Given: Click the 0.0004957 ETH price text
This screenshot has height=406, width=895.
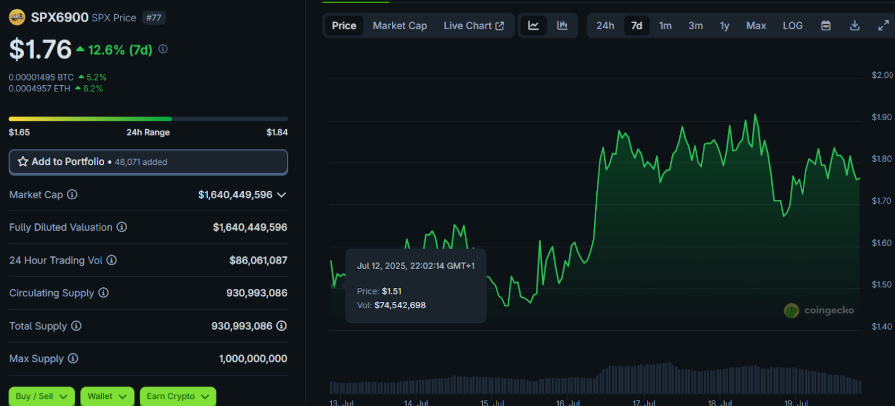Looking at the screenshot, I should point(39,89).
